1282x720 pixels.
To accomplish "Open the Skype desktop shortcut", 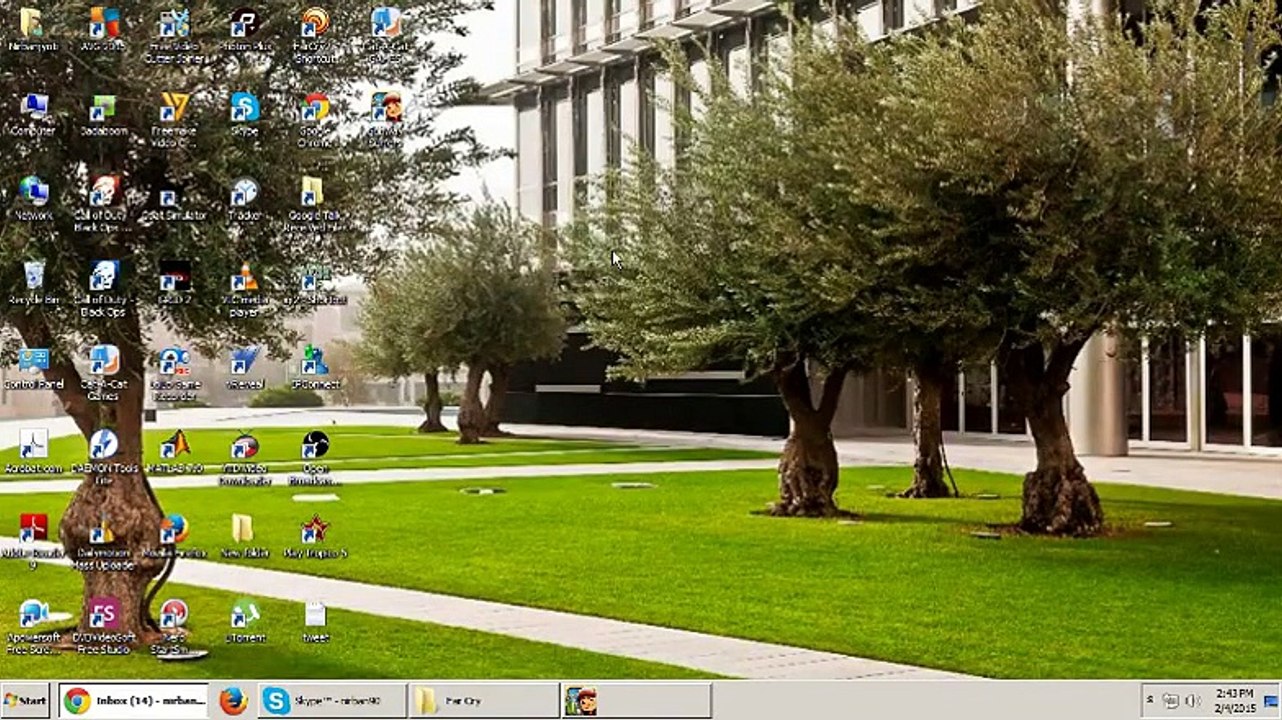I will tap(244, 114).
